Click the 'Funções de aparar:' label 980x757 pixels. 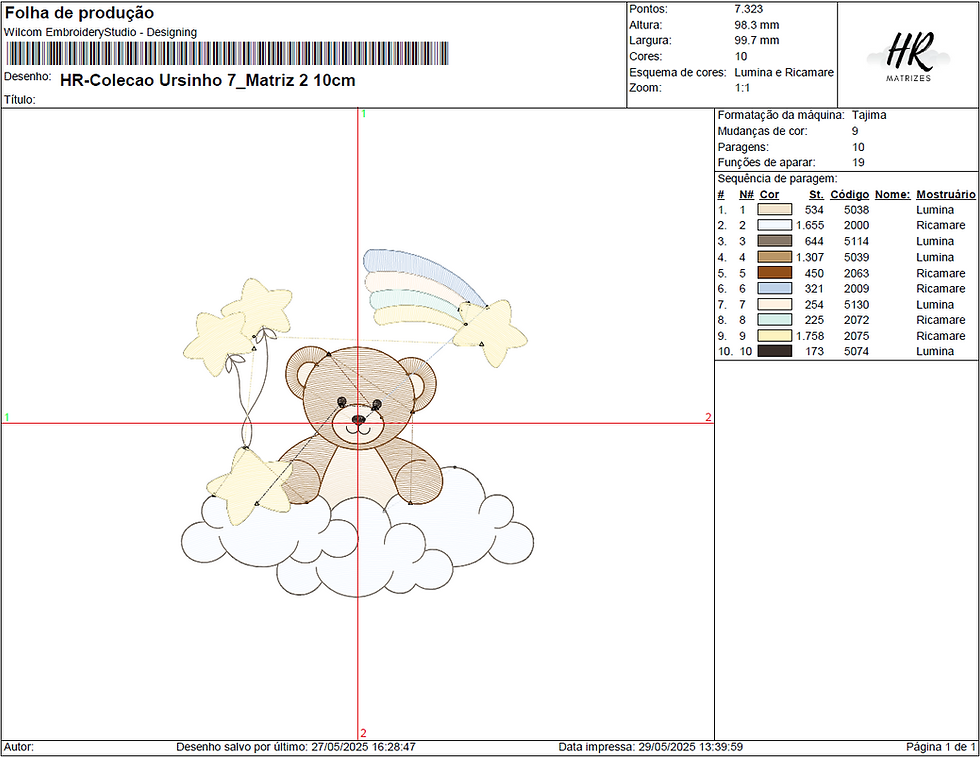click(x=766, y=163)
